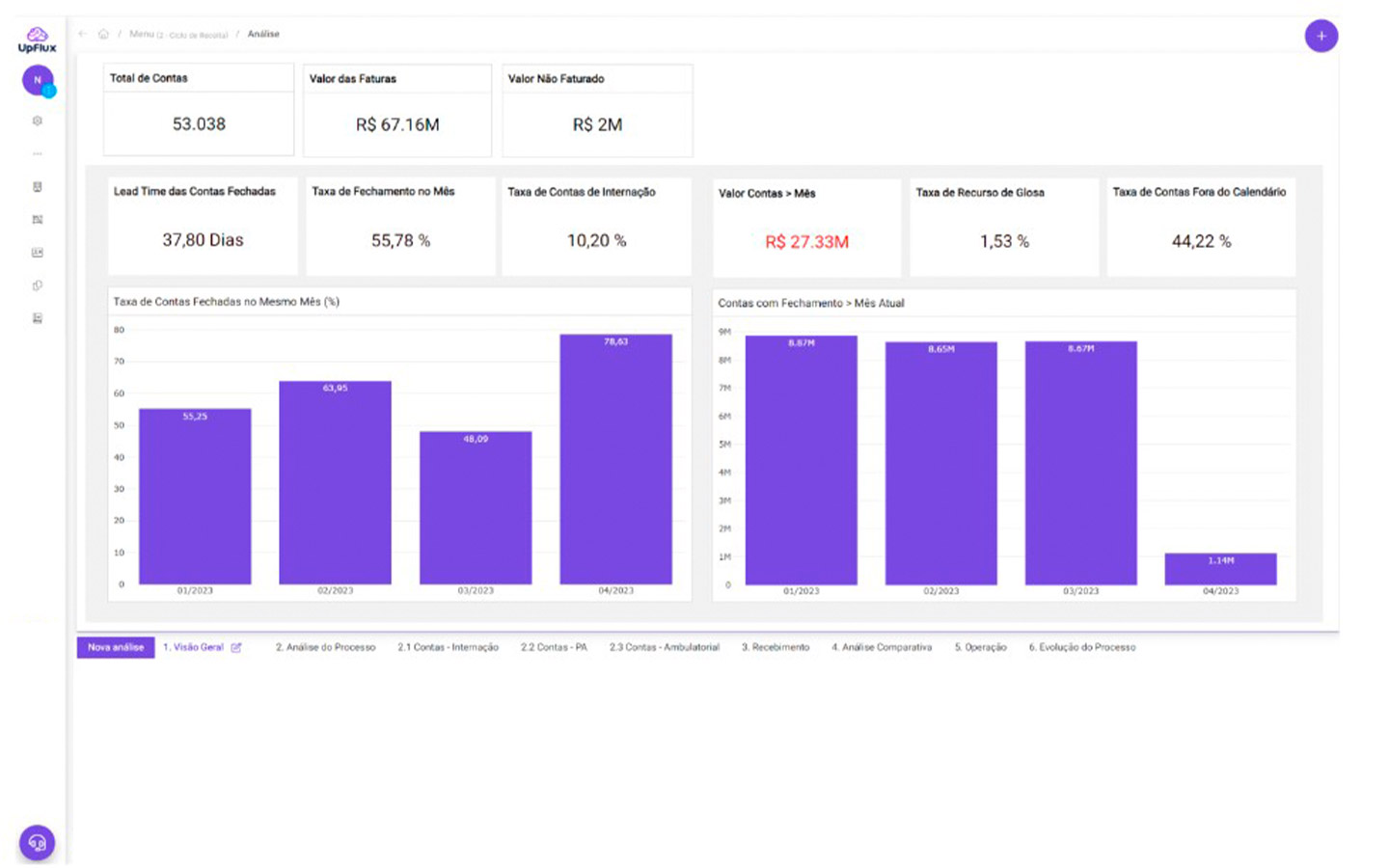
Task: Click the edit icon beside Visão Geral tab
Action: pos(236,648)
